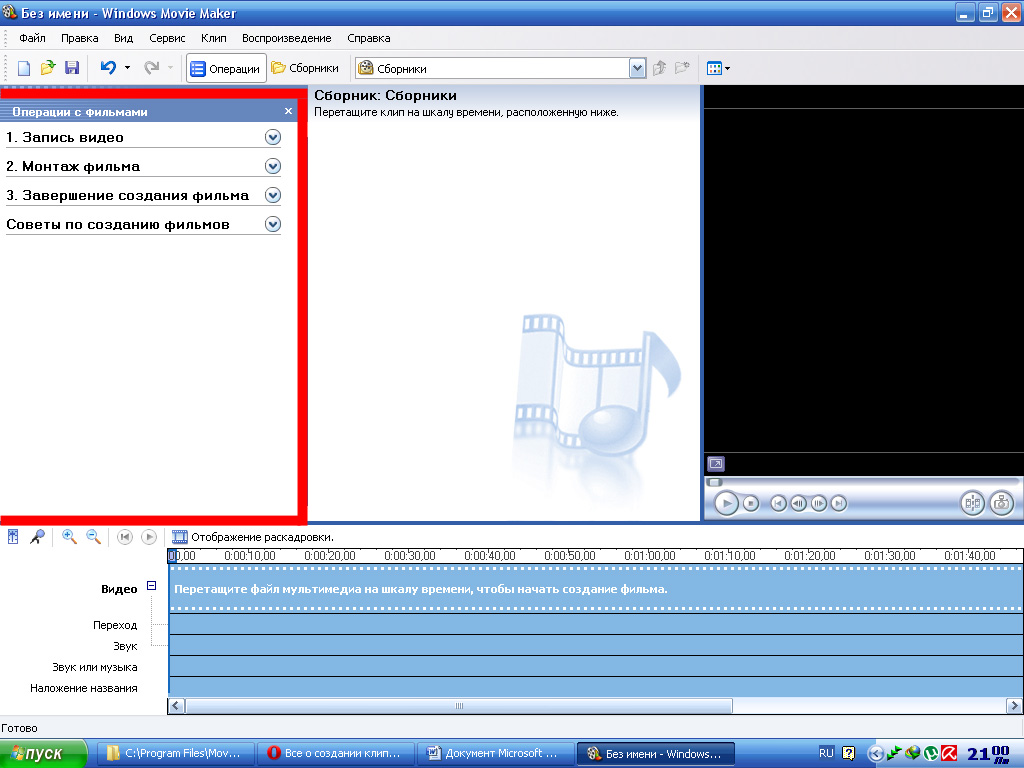Expand 3. Завершение создания фильма section
The image size is (1024, 768).
coord(273,195)
